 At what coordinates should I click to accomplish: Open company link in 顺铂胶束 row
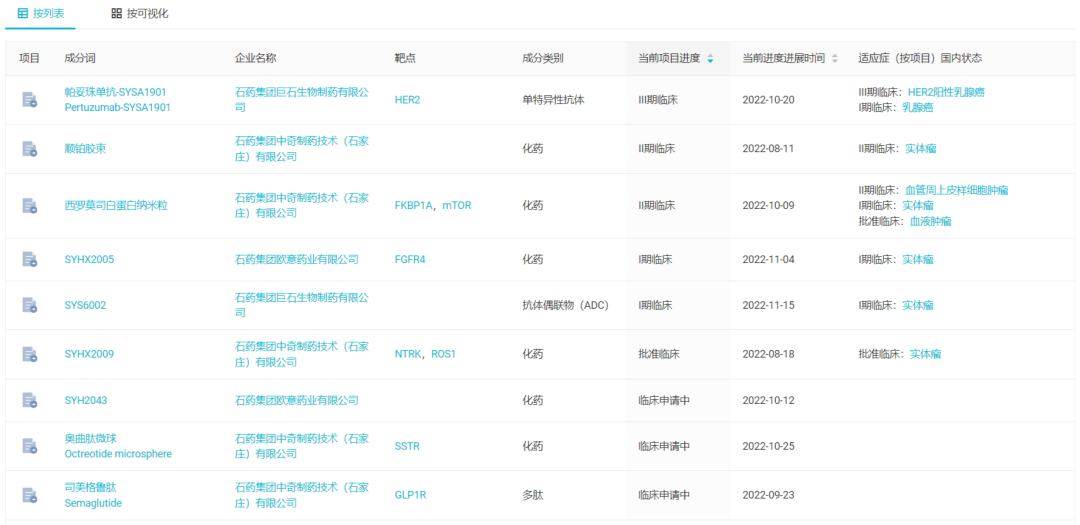pyautogui.click(x=302, y=148)
